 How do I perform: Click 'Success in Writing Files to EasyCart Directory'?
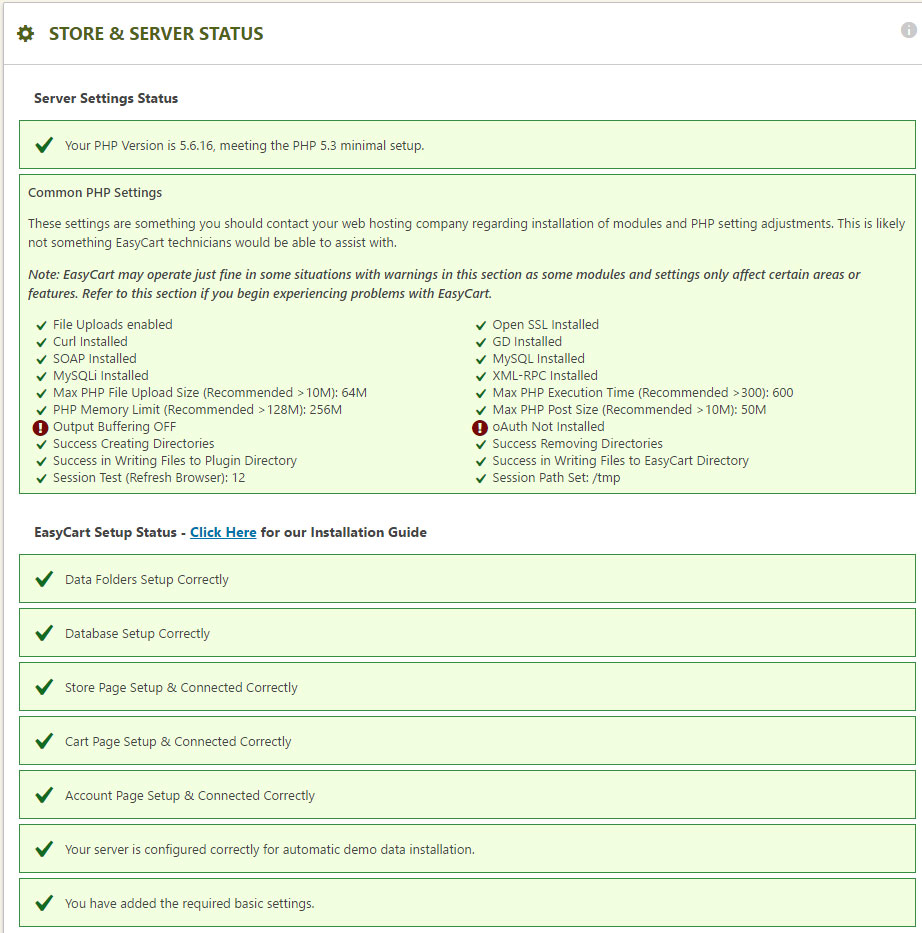pos(620,461)
